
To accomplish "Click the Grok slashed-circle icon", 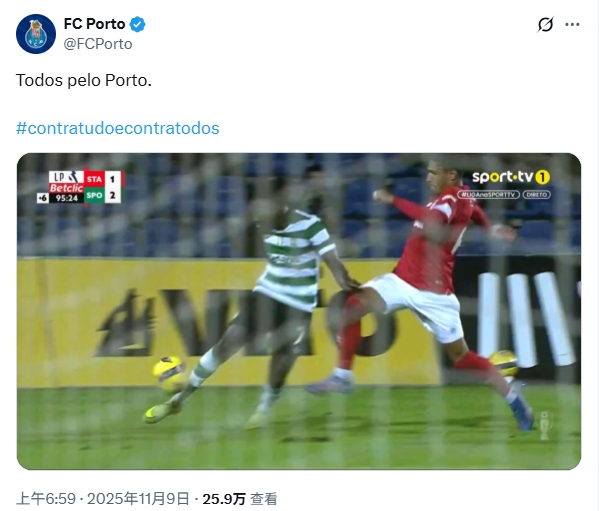I will point(545,24).
